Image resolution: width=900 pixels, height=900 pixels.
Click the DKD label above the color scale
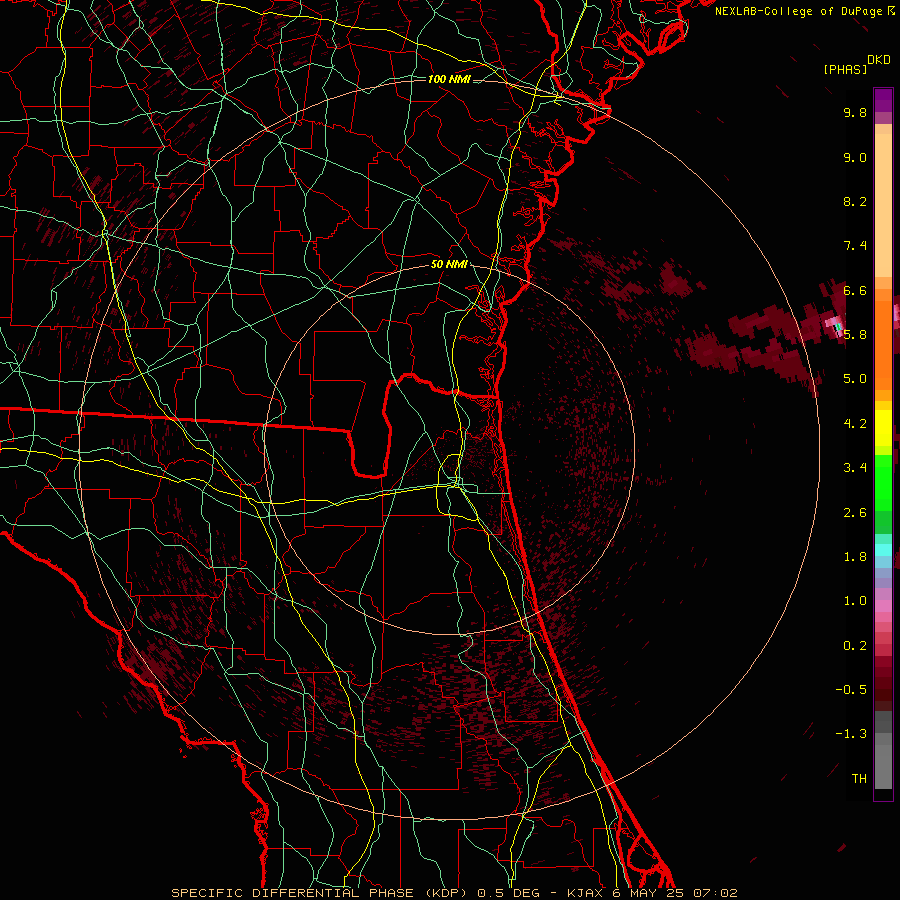(x=878, y=60)
